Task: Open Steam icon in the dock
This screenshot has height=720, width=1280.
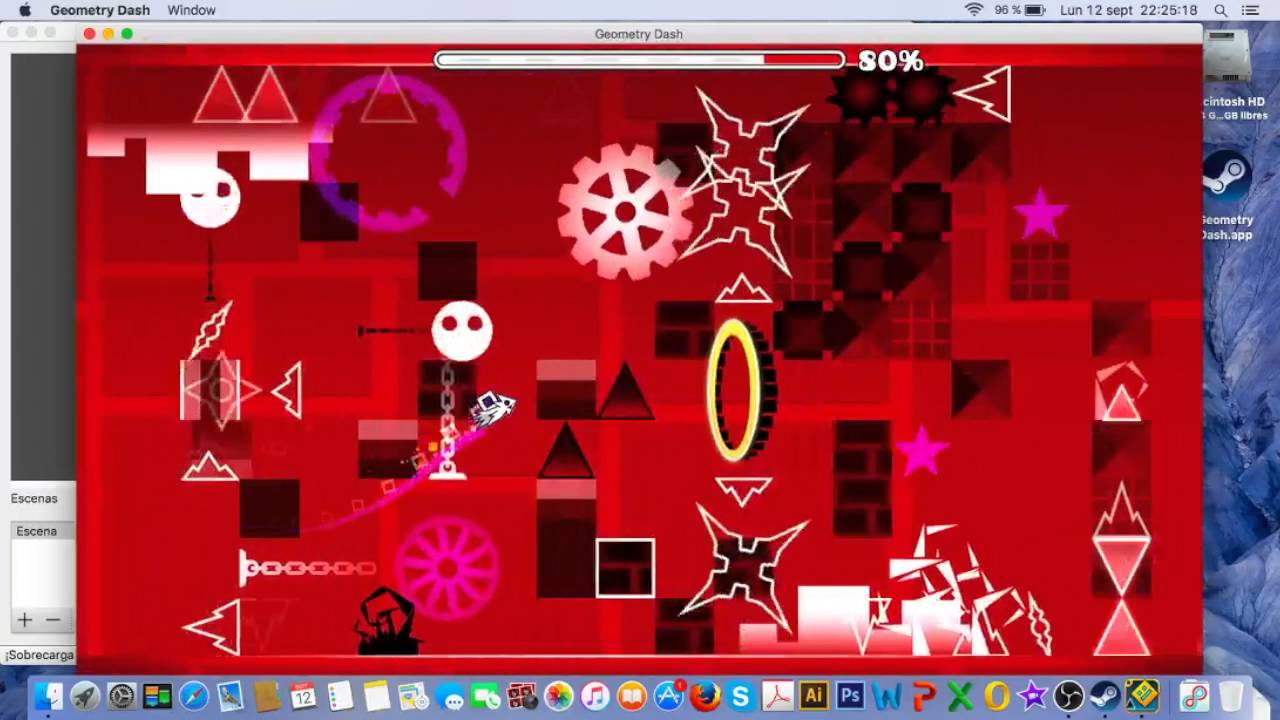Action: click(1105, 696)
